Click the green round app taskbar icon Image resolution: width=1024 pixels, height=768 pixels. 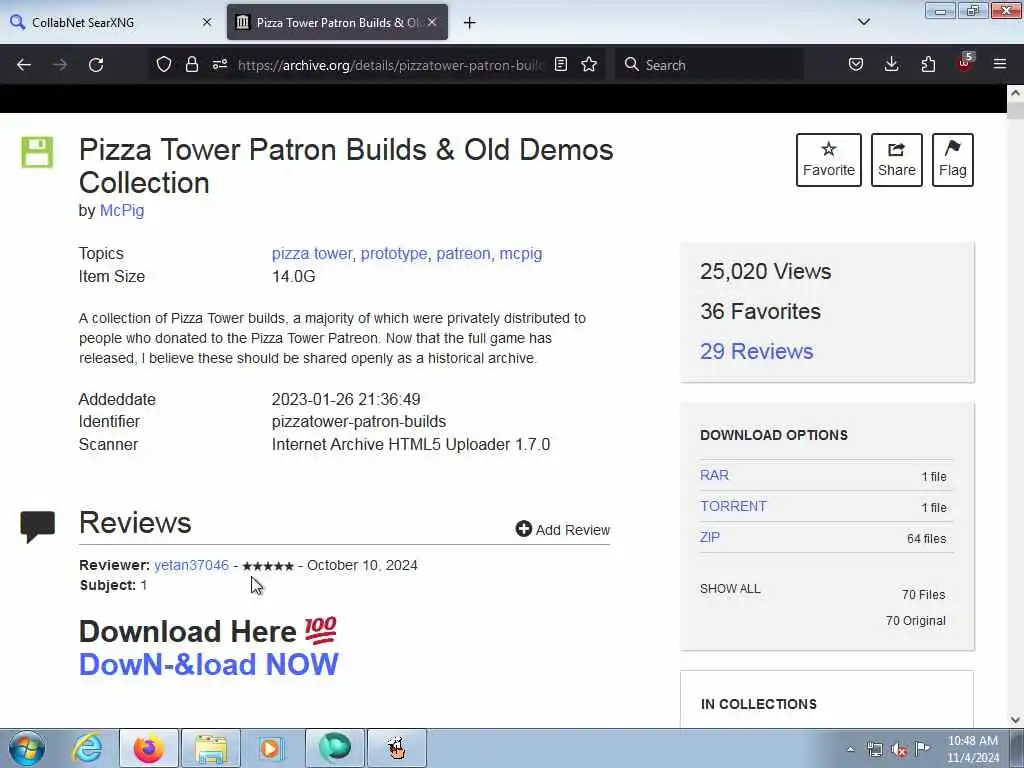[334, 748]
